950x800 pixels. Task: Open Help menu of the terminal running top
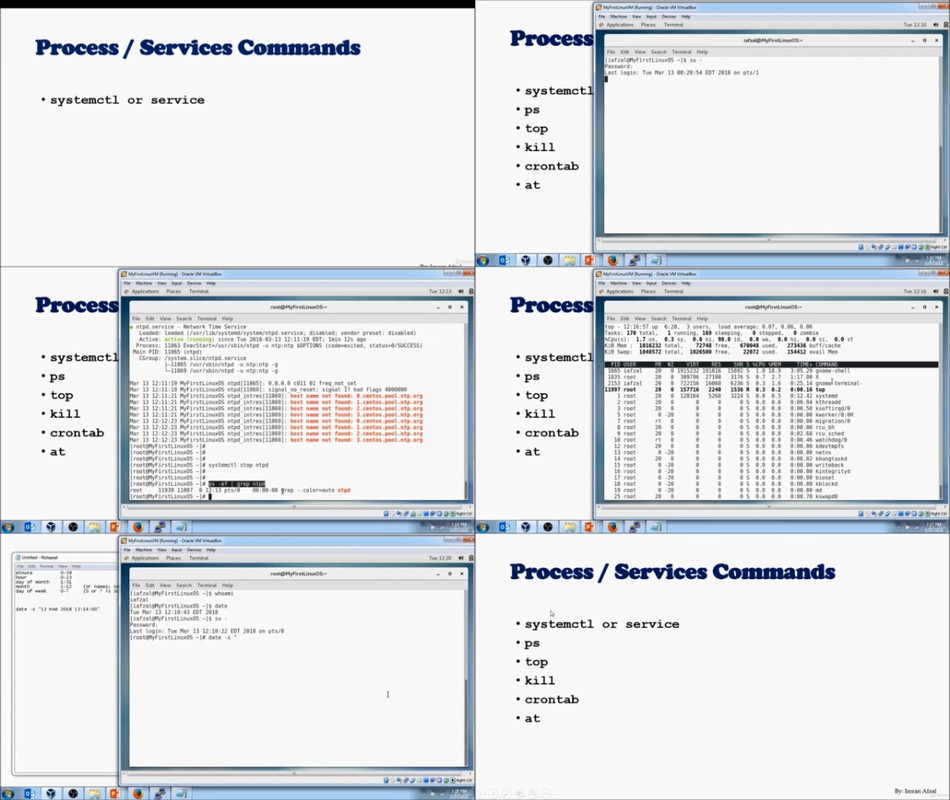(702, 319)
